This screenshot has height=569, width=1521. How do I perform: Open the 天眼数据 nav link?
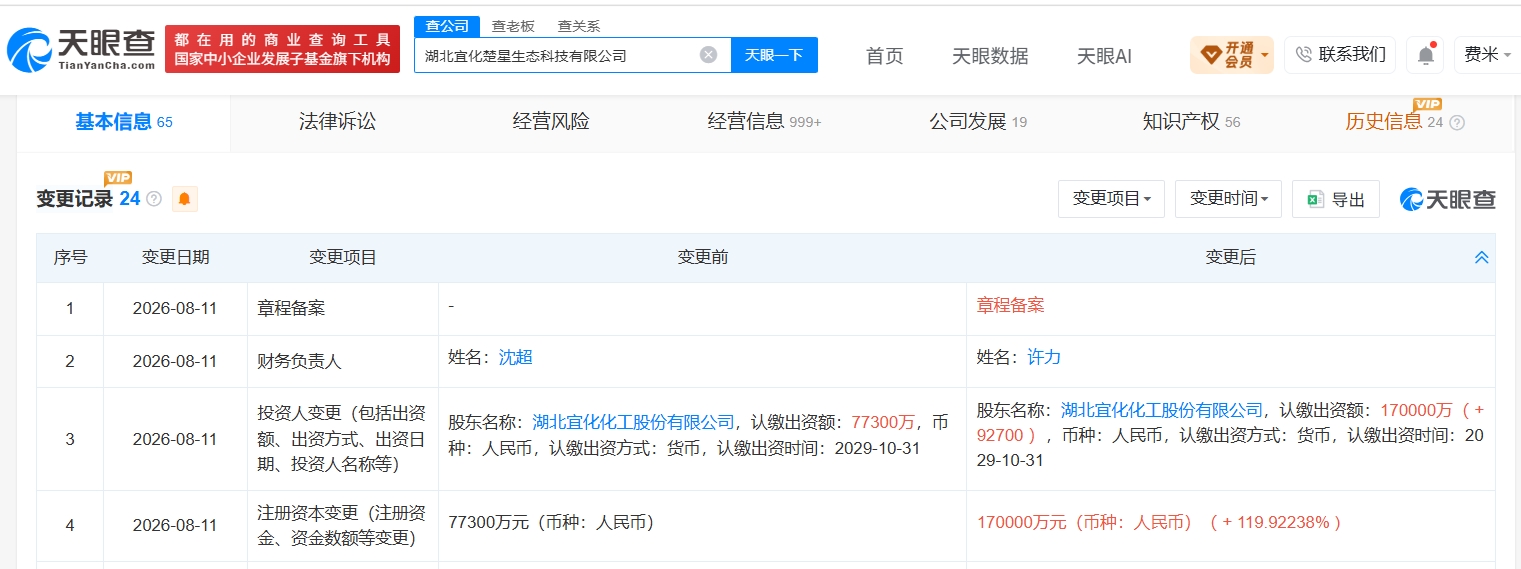[990, 56]
